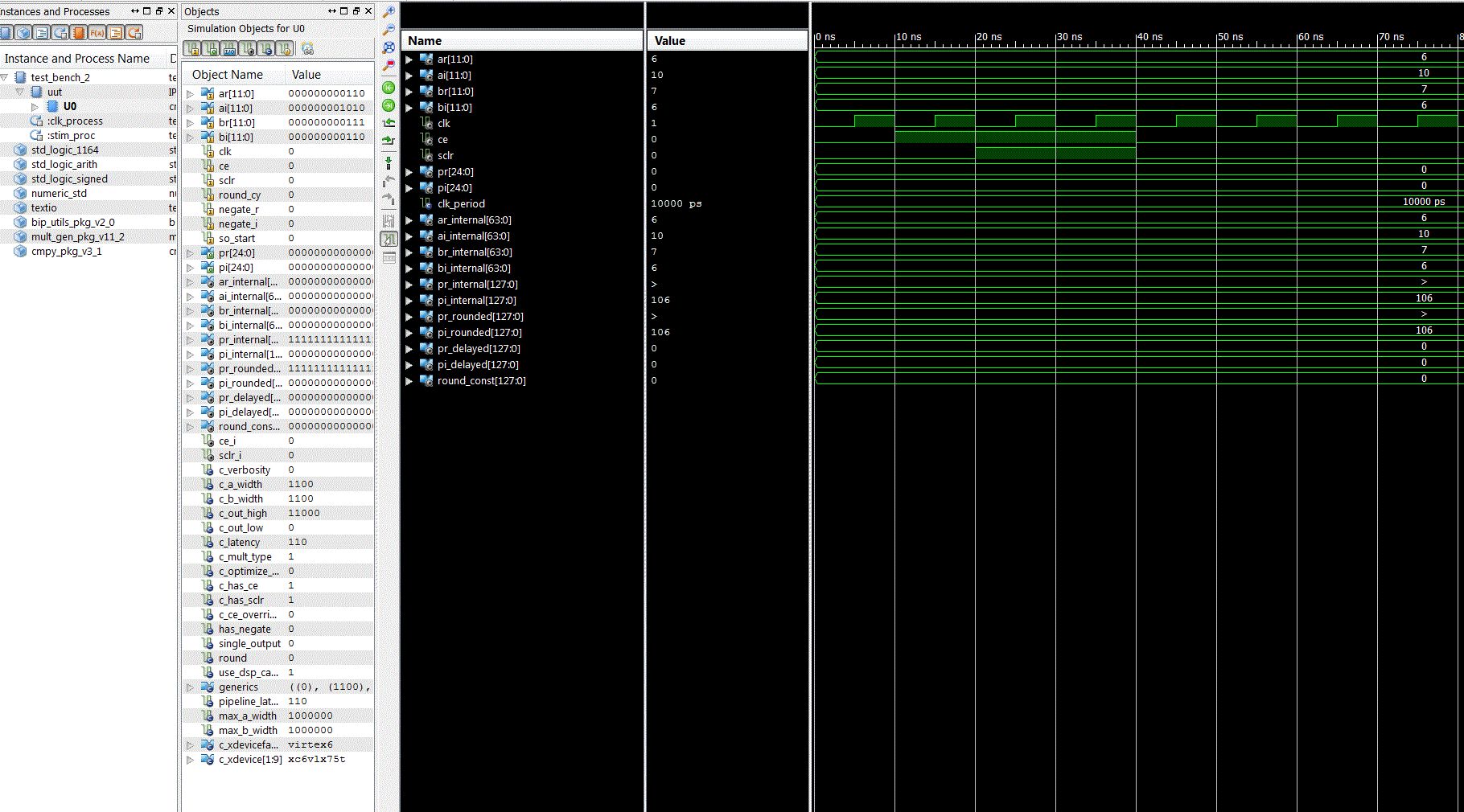
Task: Toggle internal signals filter in Objects toolbar
Action: coord(248,49)
